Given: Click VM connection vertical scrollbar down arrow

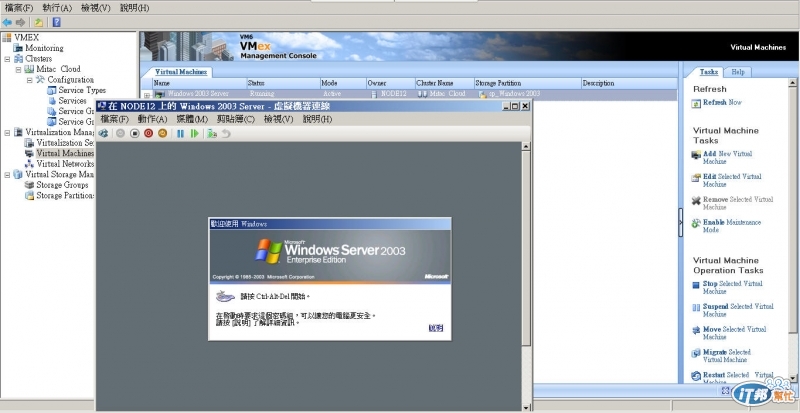Looking at the screenshot, I should point(526,407).
